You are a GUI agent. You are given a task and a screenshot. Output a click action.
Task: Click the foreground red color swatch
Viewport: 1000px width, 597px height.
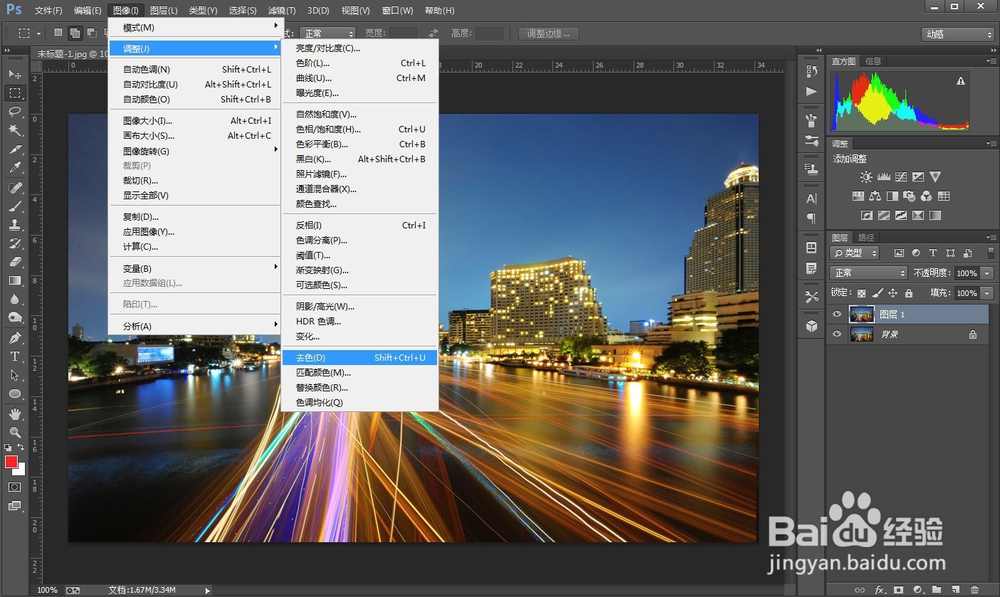[x=11, y=462]
